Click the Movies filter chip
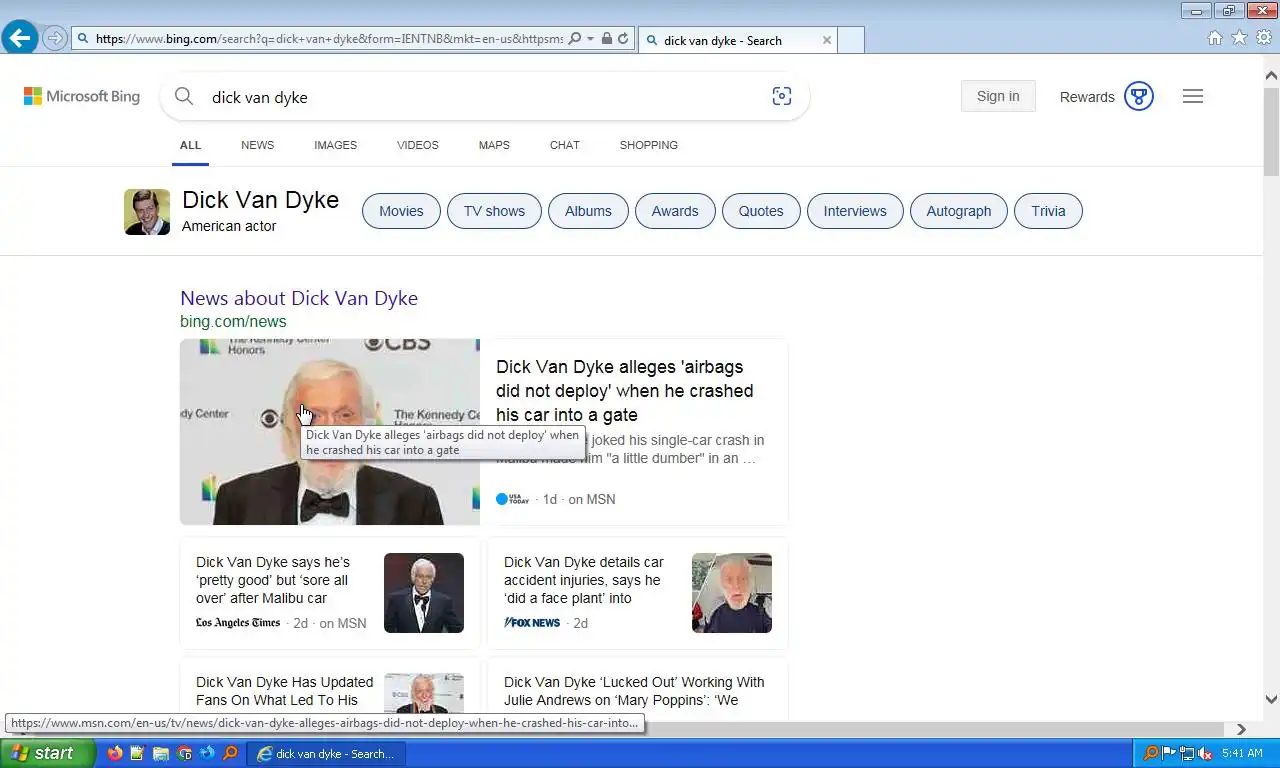Screen dimensions: 1280x768 click(401, 211)
